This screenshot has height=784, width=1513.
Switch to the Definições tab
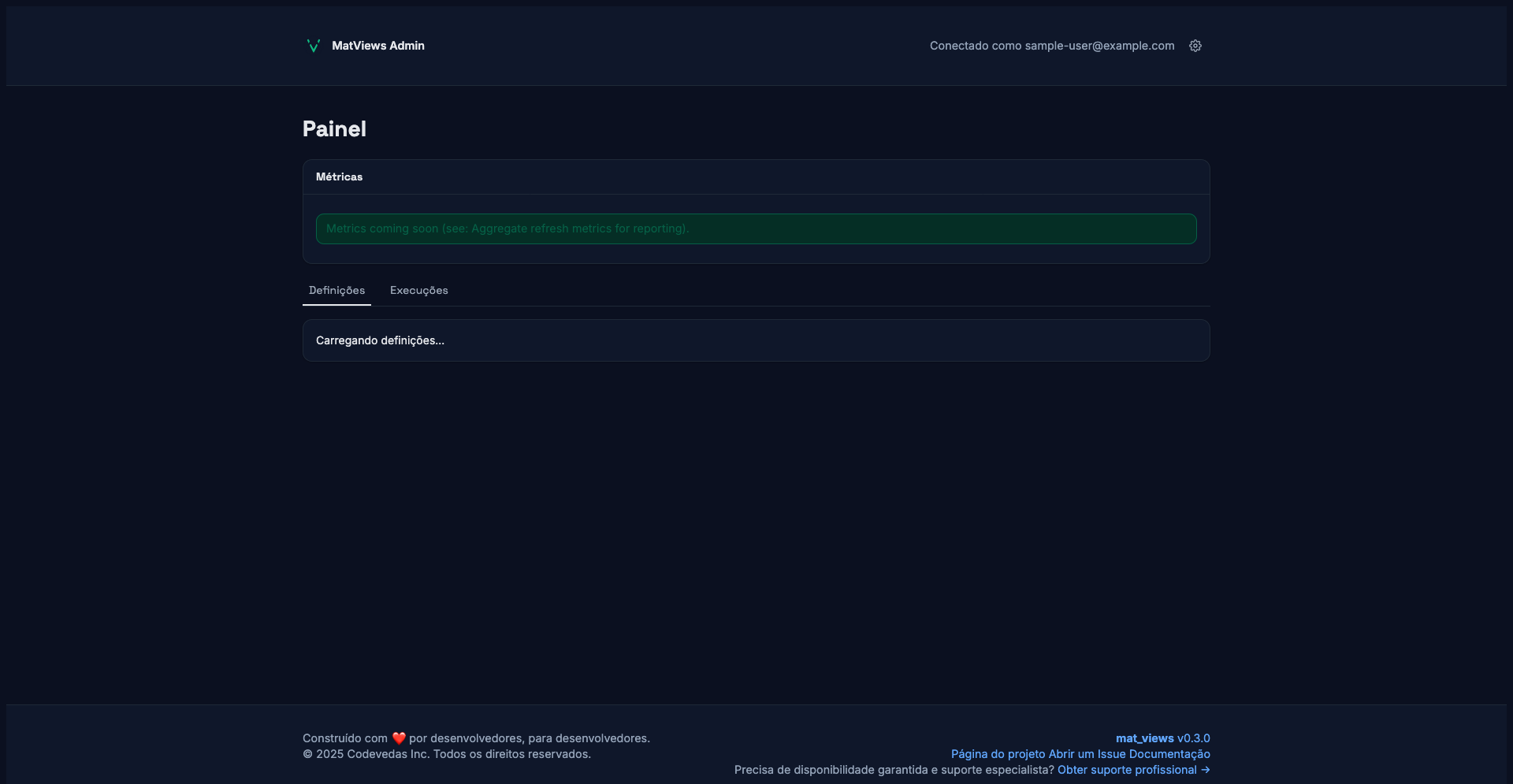336,291
